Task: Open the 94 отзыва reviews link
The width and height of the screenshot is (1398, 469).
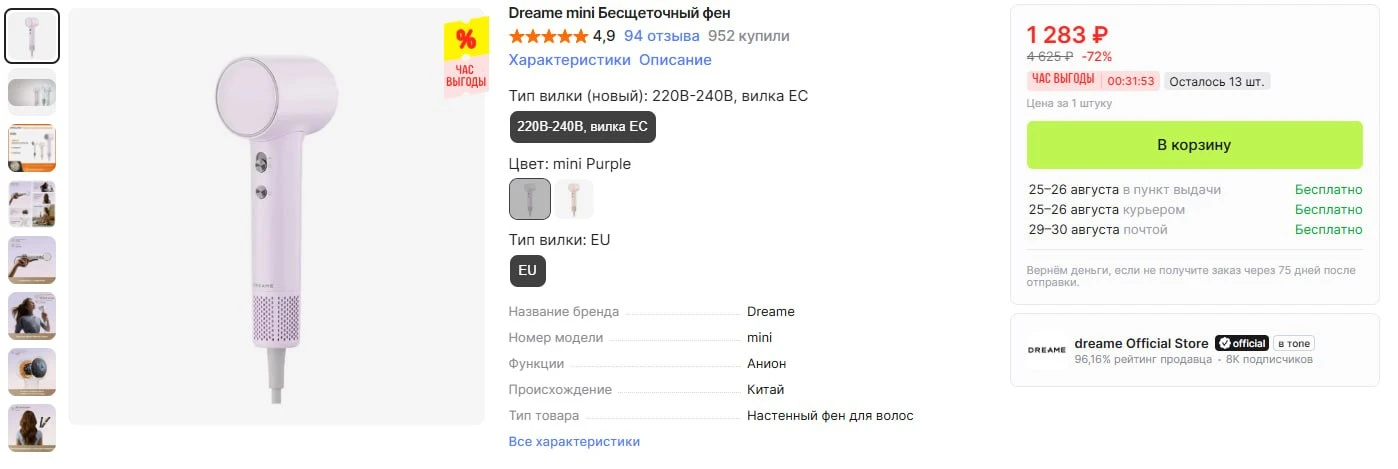Action: tap(662, 36)
